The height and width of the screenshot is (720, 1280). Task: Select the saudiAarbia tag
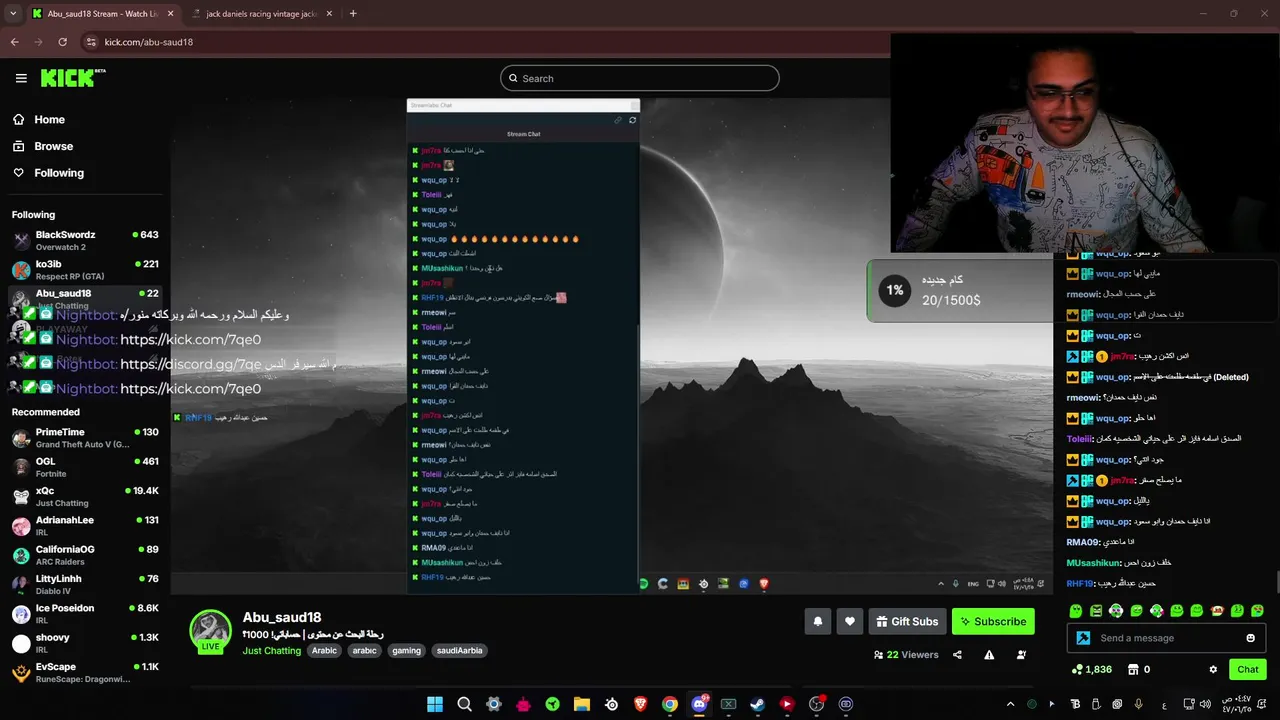click(459, 651)
